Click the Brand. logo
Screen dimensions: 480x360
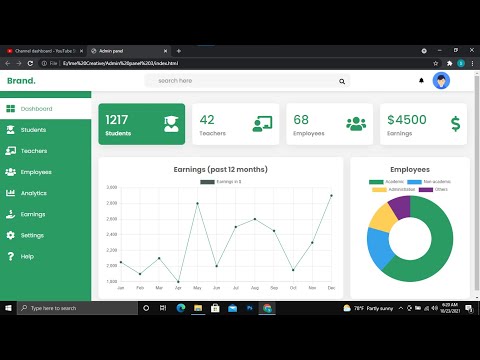(21, 81)
